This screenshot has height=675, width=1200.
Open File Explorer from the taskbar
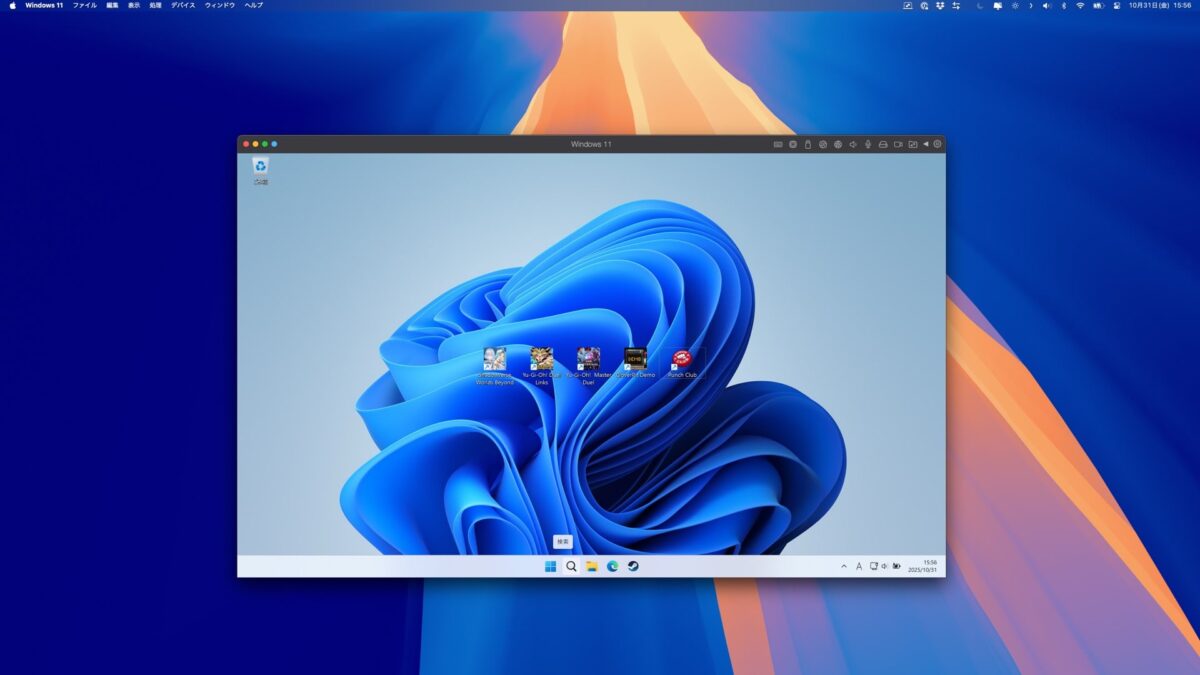tap(592, 566)
